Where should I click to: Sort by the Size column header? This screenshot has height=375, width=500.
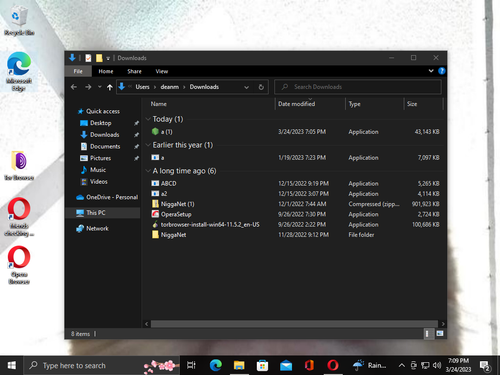click(x=412, y=104)
